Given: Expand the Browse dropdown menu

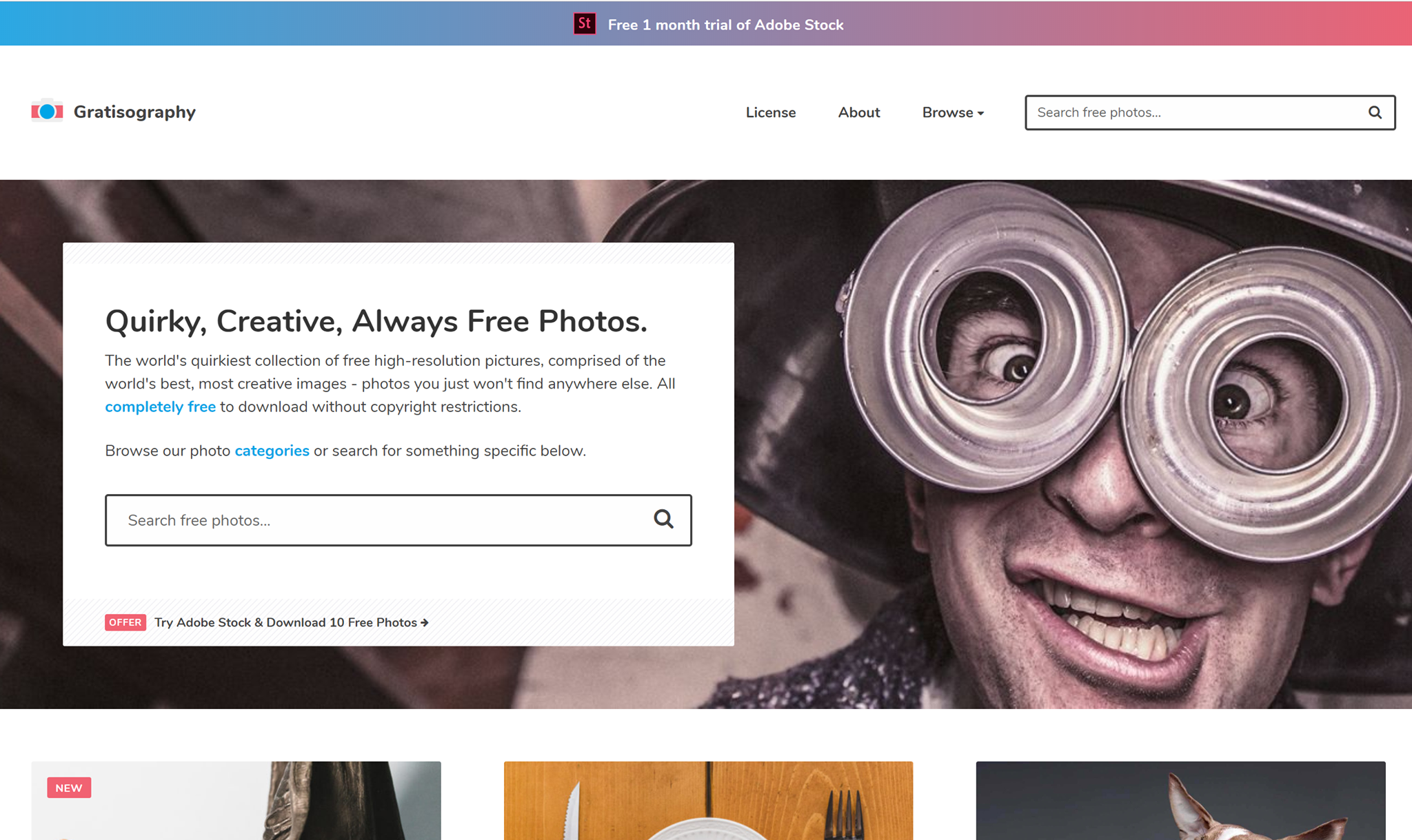Looking at the screenshot, I should pyautogui.click(x=951, y=112).
